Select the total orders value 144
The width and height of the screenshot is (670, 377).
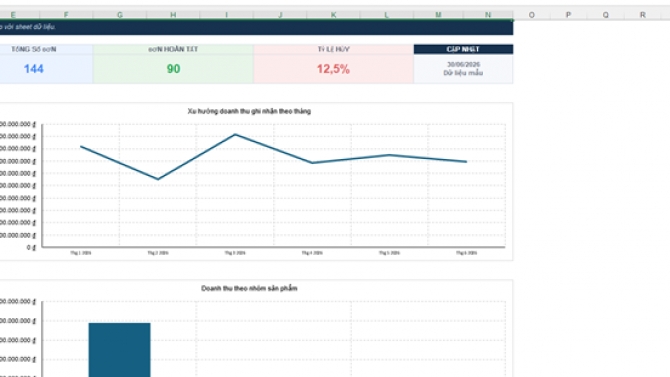[x=34, y=69]
